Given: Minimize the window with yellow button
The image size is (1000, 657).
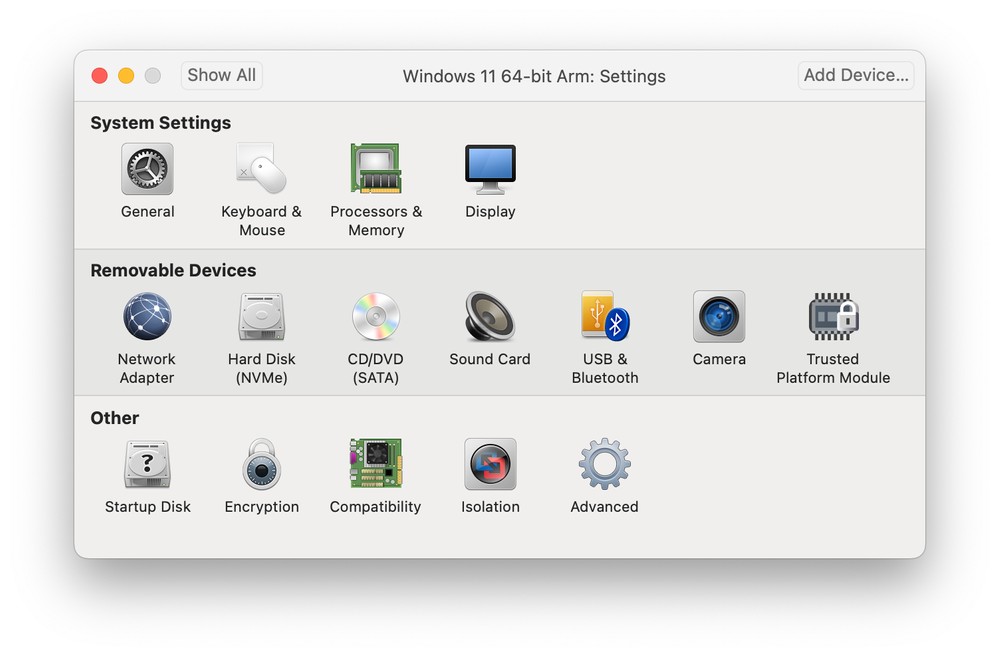Looking at the screenshot, I should pos(126,76).
